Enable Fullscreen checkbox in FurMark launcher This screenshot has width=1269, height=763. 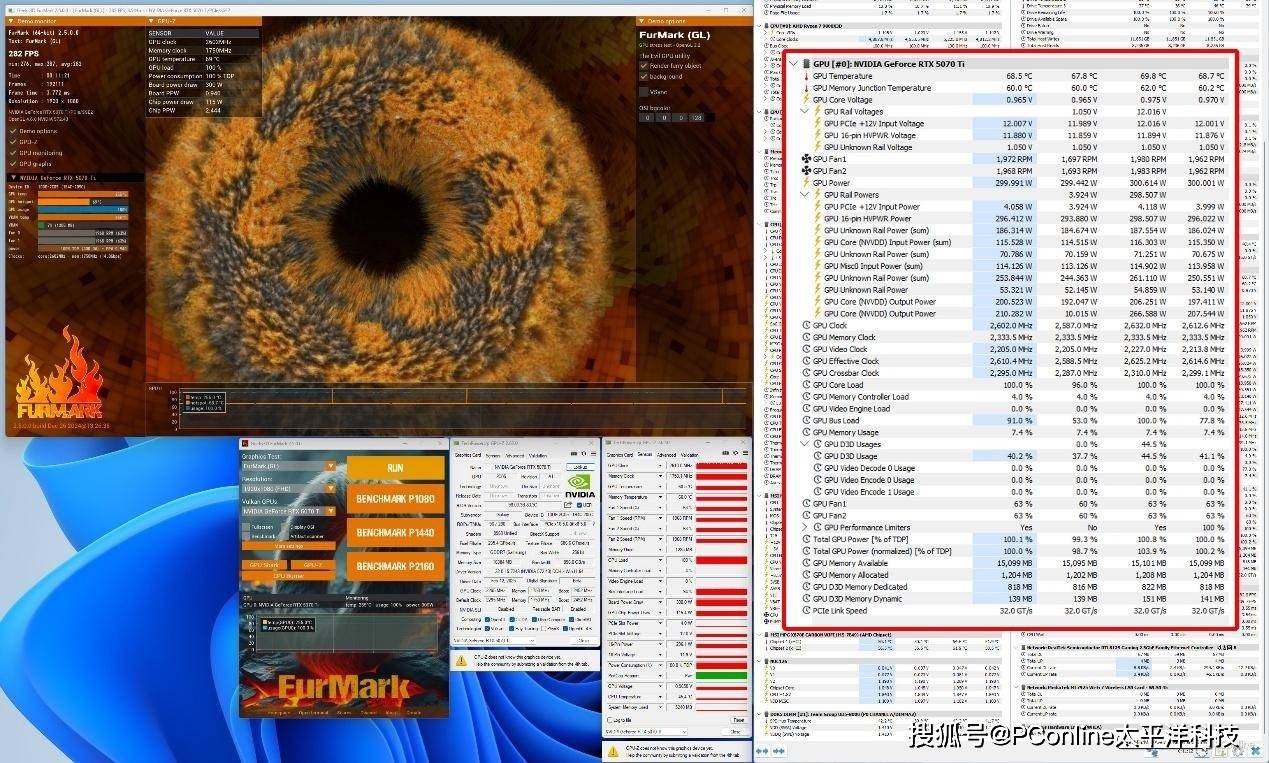(x=246, y=527)
